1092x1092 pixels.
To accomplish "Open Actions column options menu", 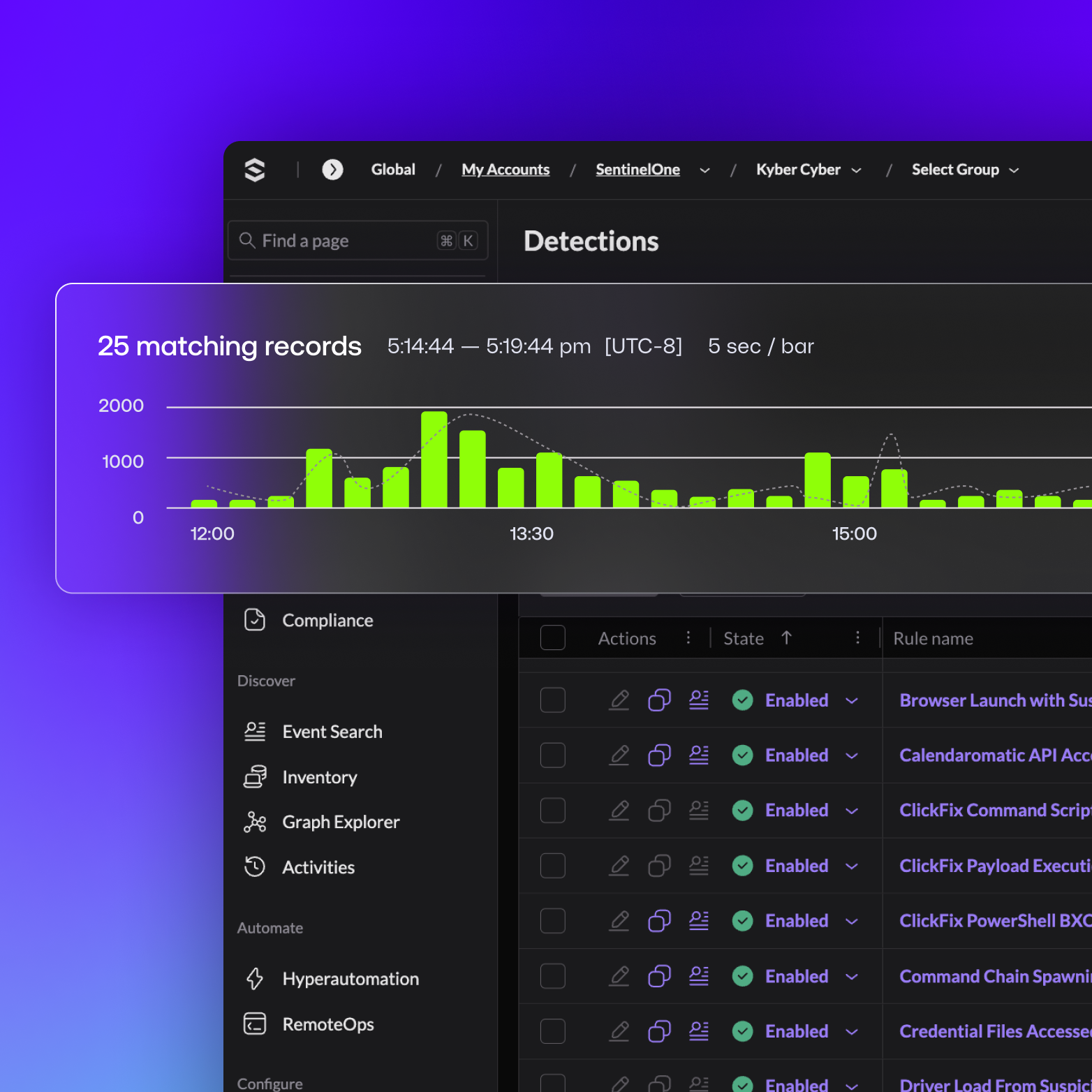I will tap(688, 637).
